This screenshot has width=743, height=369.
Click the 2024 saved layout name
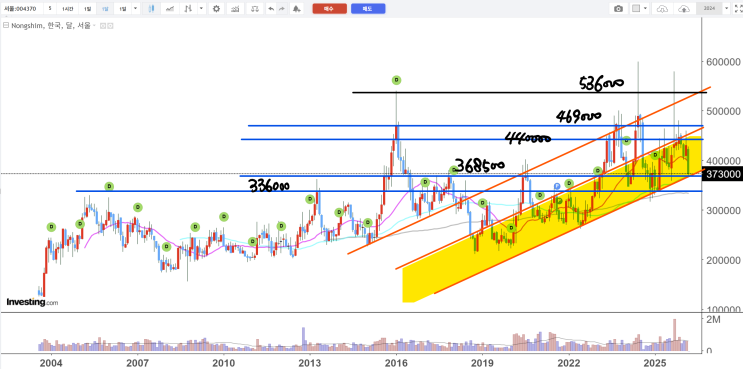(x=709, y=9)
